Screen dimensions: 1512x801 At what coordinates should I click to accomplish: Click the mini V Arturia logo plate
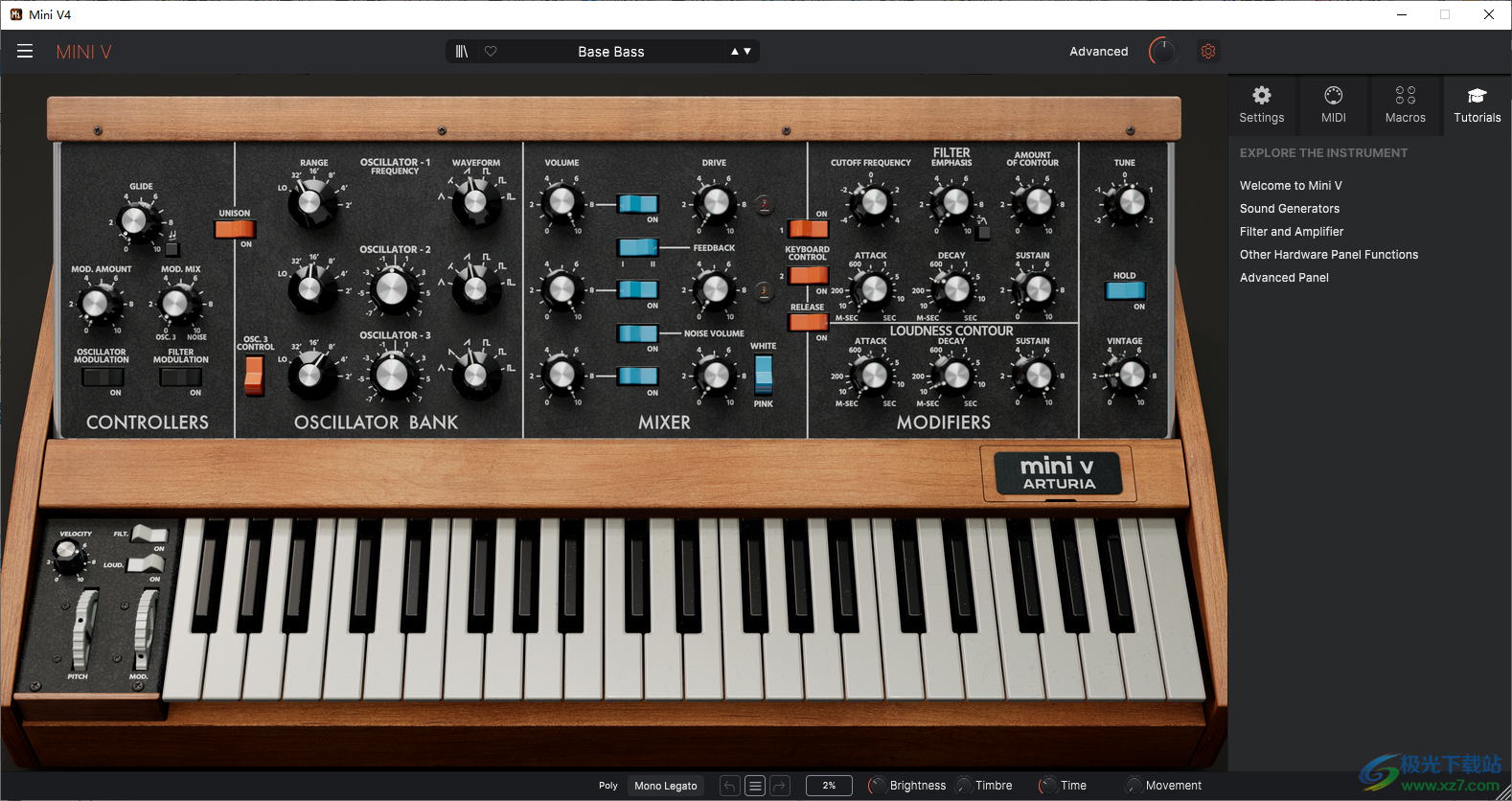coord(1058,473)
